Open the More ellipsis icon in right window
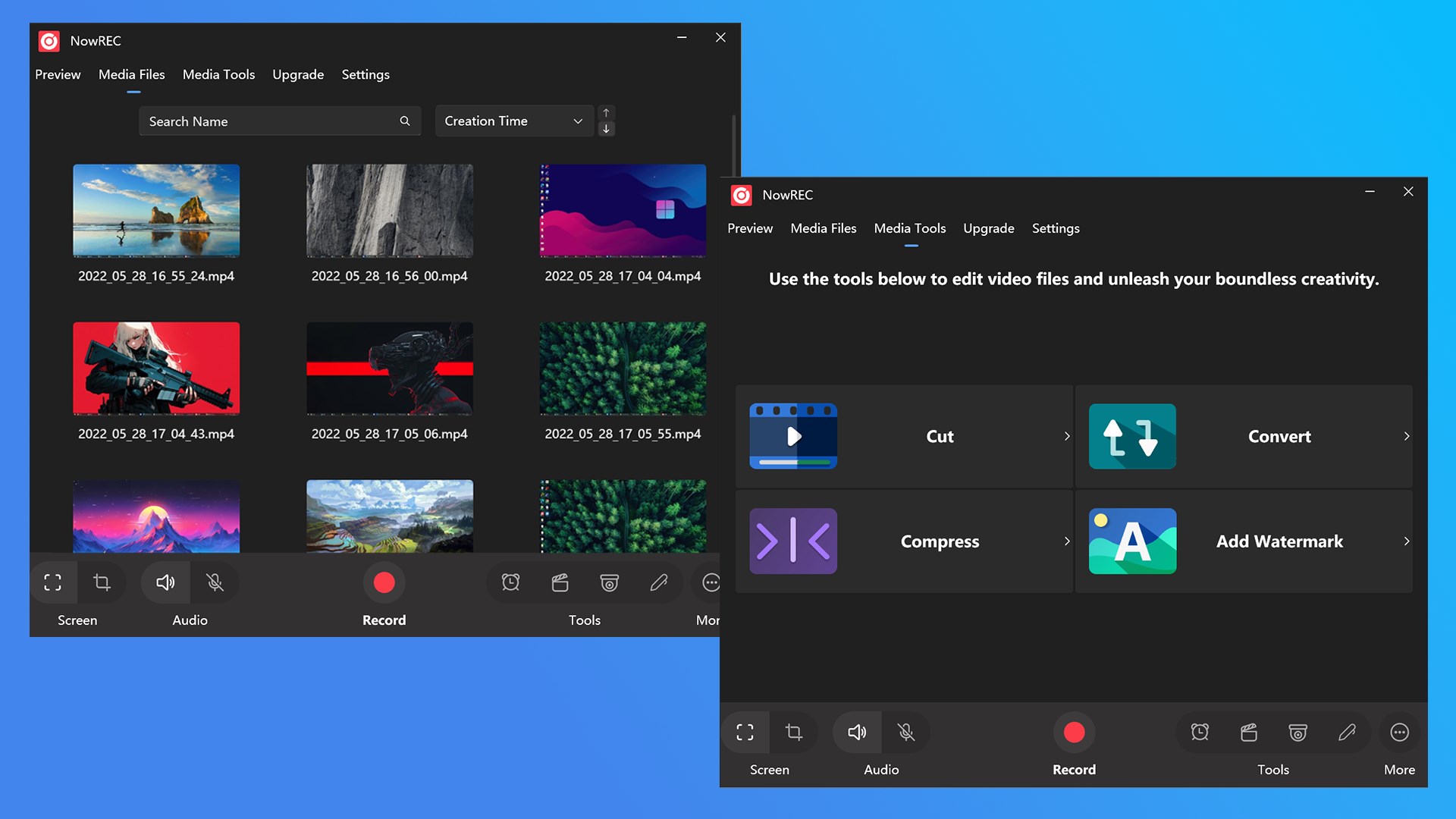 1399,732
